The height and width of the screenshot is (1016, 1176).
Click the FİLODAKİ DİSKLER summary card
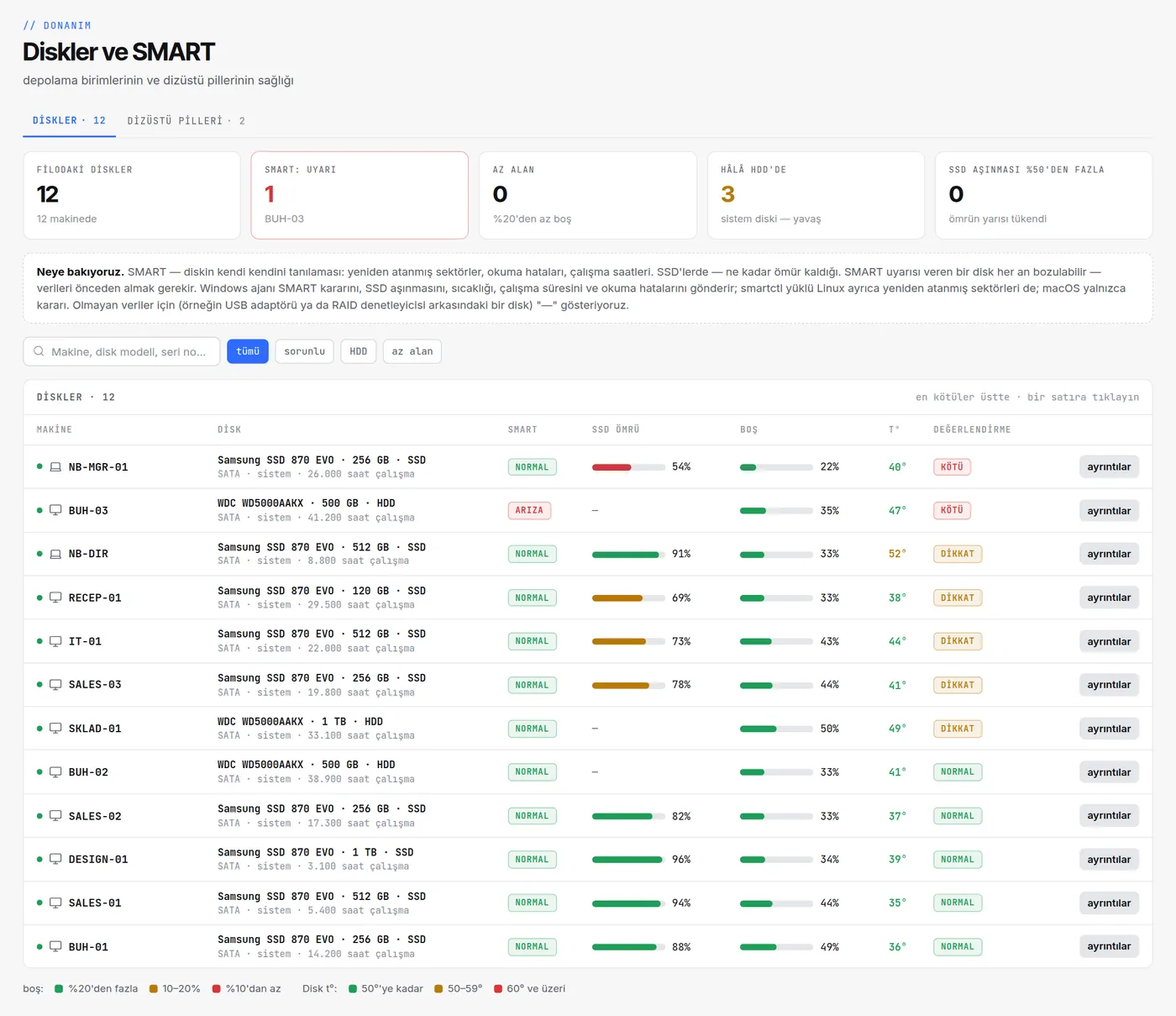point(132,195)
